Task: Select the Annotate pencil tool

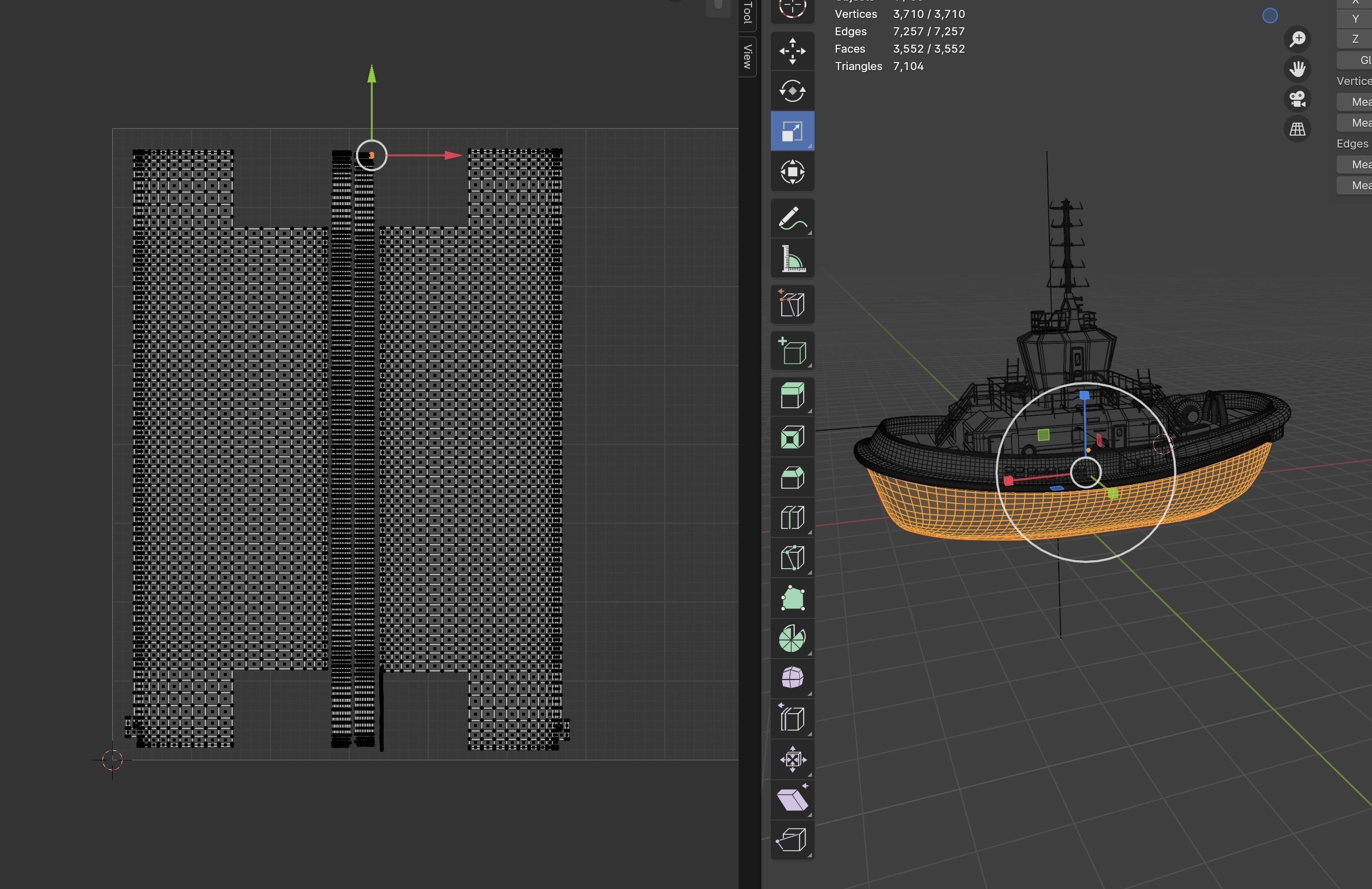Action: [793, 219]
